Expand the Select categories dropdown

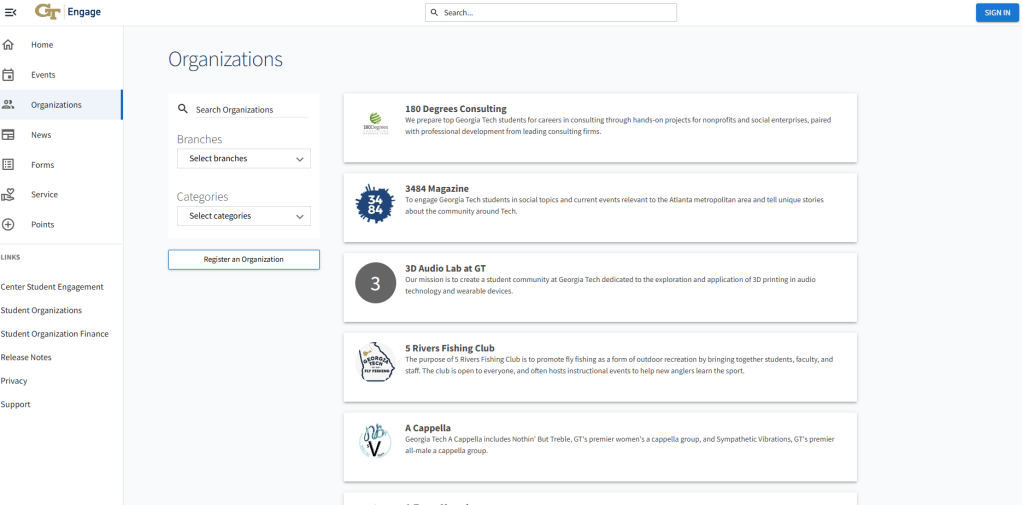244,216
